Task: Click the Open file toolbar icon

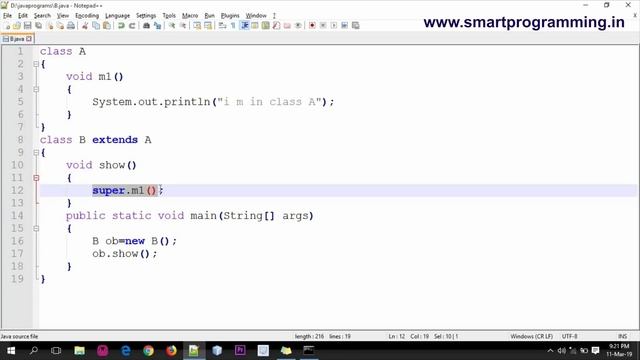Action: pyautogui.click(x=17, y=26)
